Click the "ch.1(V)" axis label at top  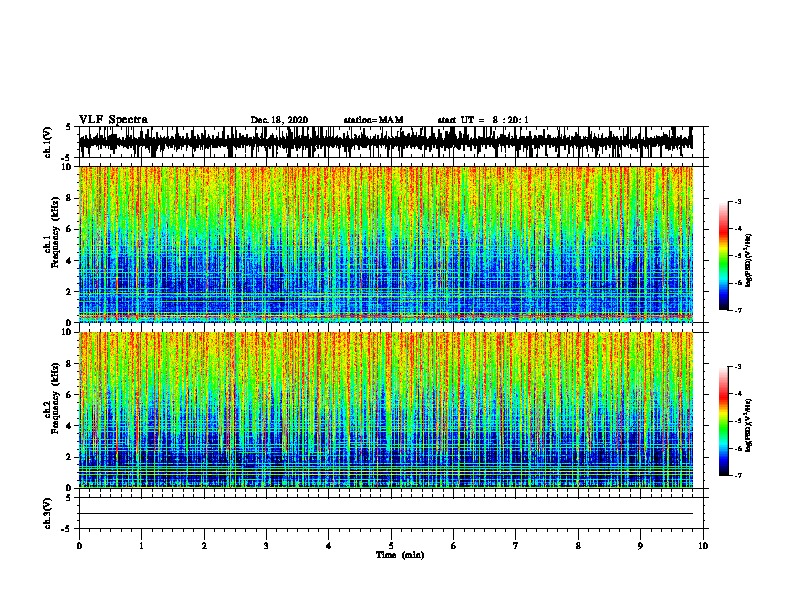click(48, 142)
